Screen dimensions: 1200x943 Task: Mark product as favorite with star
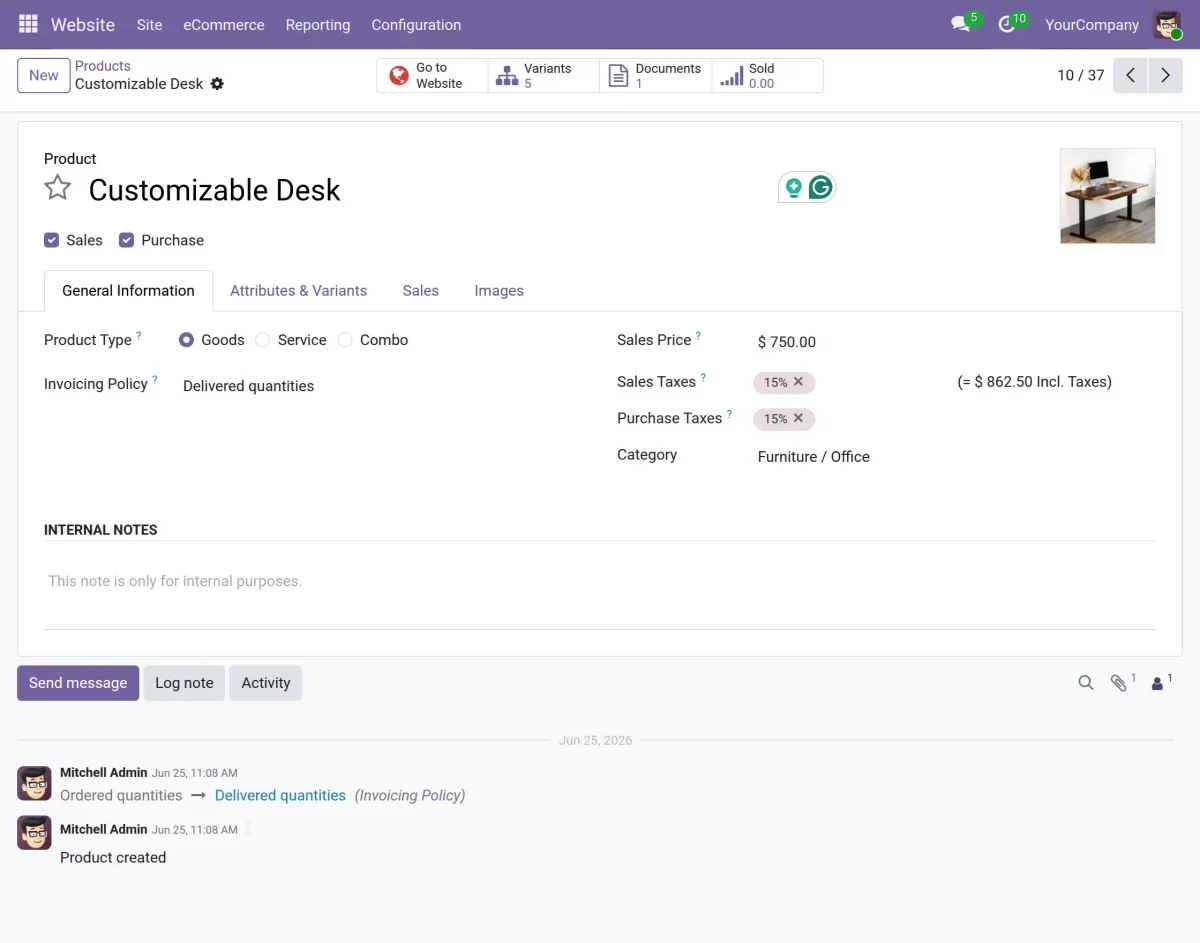coord(58,188)
